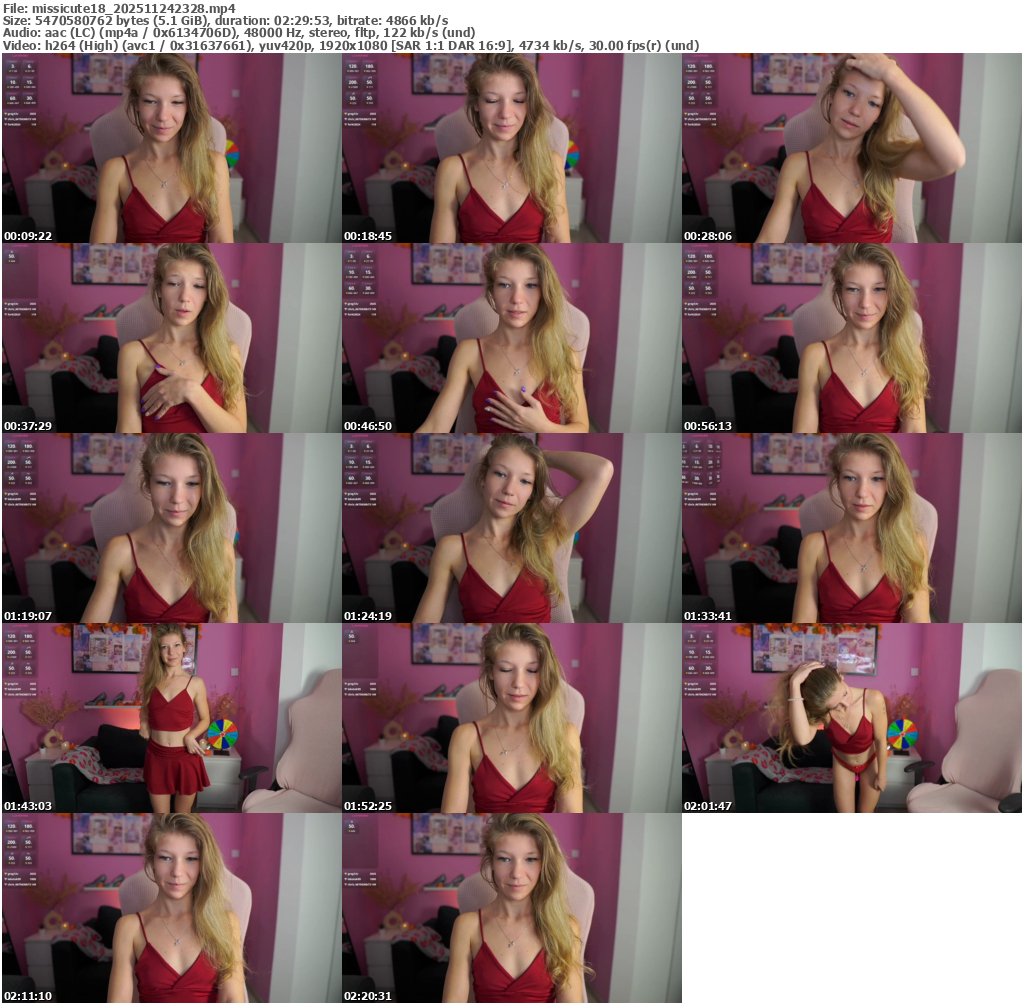The width and height of the screenshot is (1024, 1003).
Task: Open the thumbnail stamped 02:11:10
Action: [x=172, y=908]
